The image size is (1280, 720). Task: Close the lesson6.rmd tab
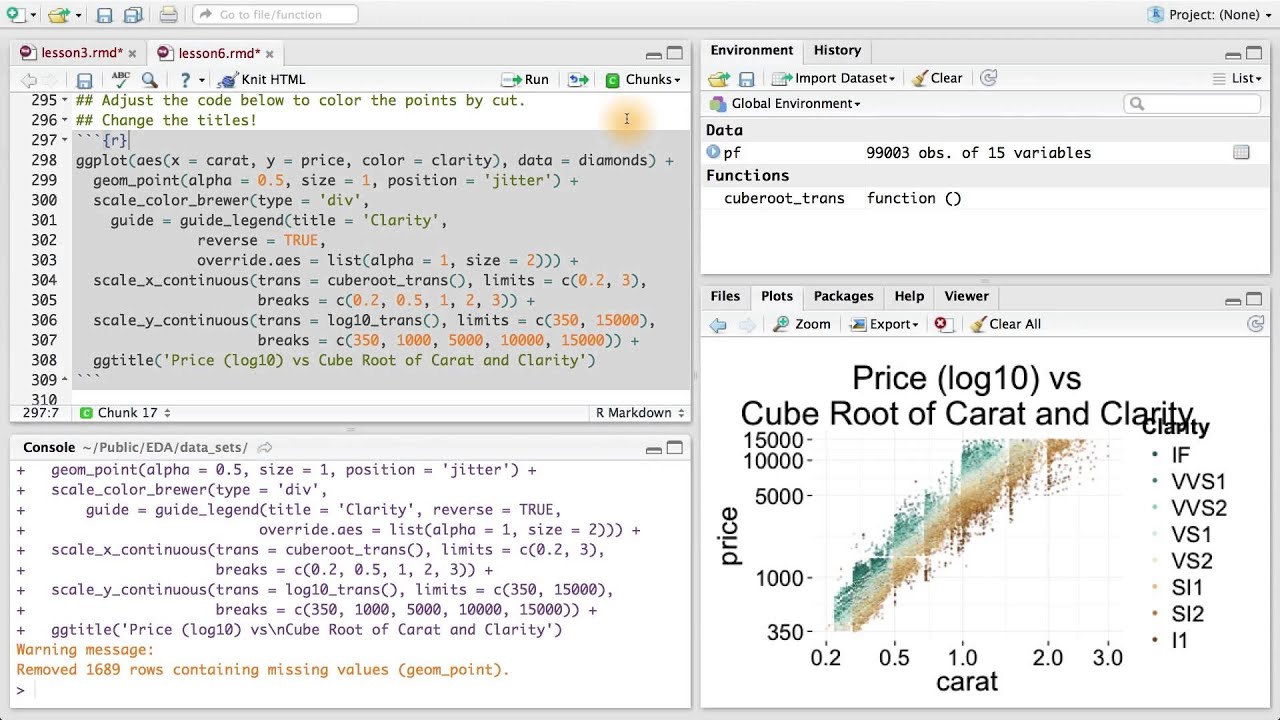pos(269,53)
